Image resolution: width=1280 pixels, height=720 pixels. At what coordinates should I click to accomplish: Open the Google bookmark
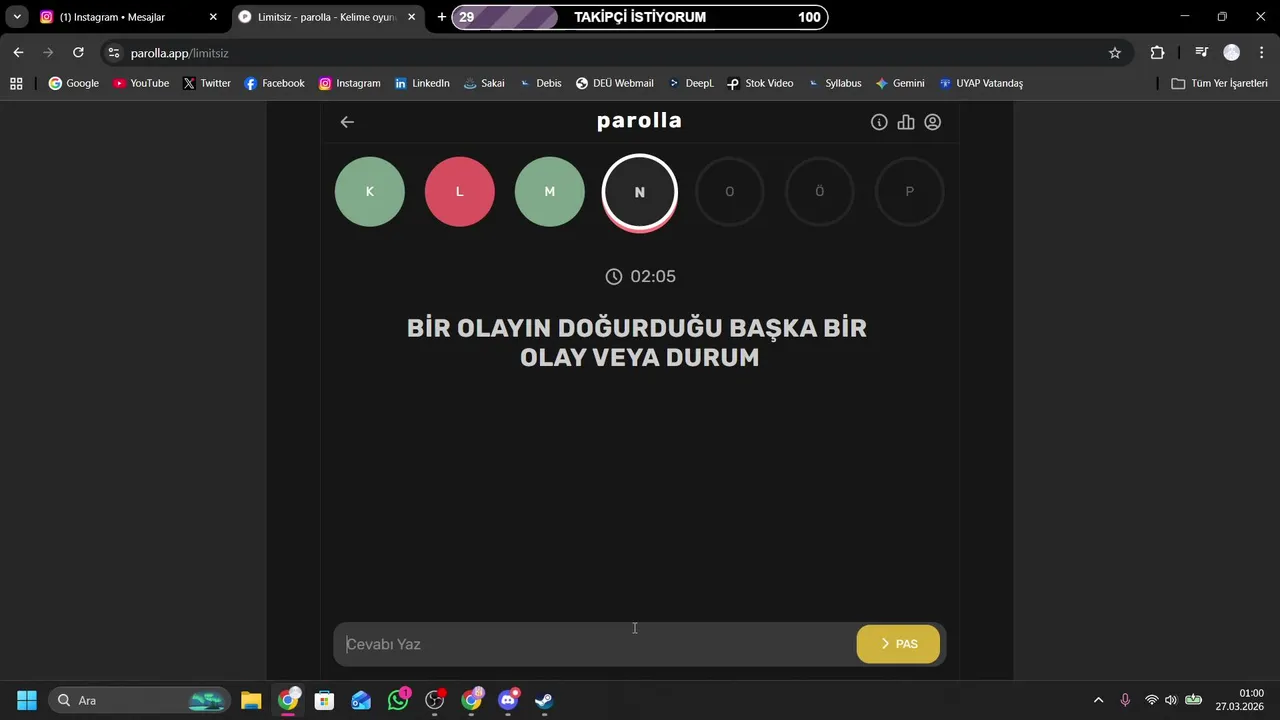pyautogui.click(x=74, y=84)
